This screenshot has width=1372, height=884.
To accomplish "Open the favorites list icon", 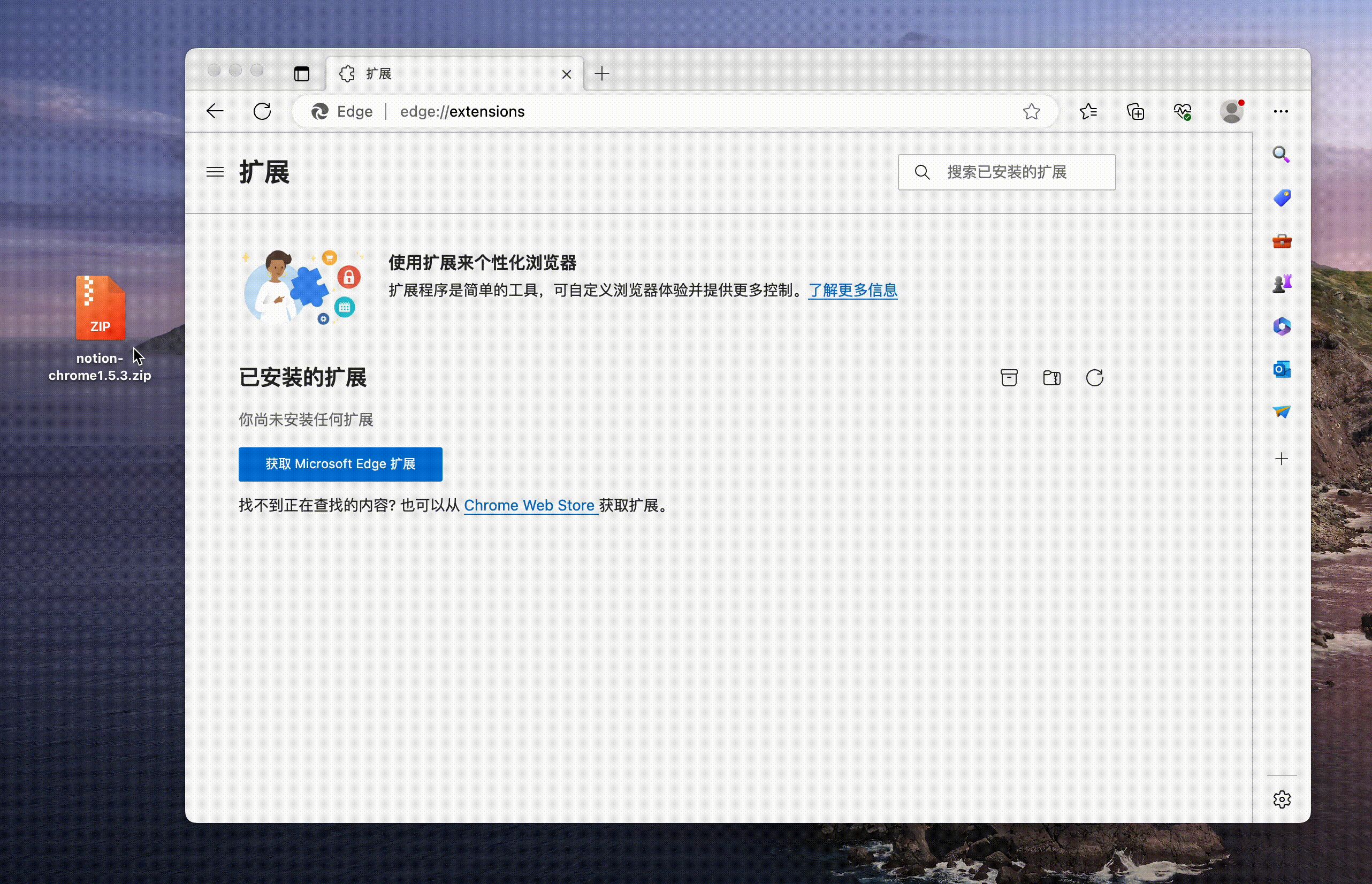I will (x=1088, y=111).
